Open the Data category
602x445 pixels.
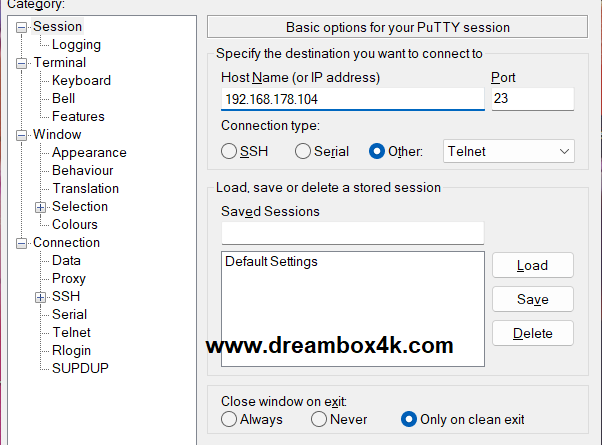(x=66, y=261)
